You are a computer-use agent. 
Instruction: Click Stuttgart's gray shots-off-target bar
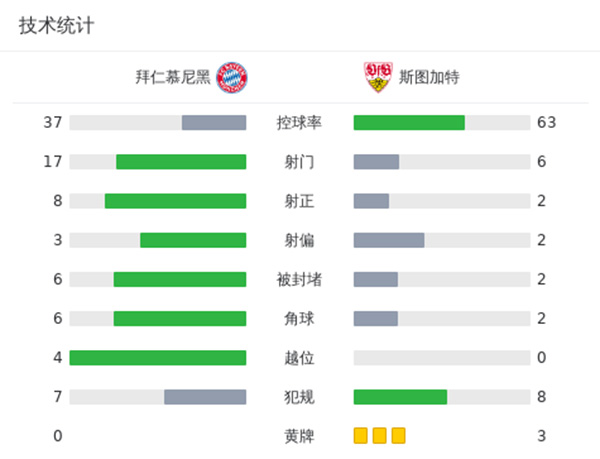pyautogui.click(x=389, y=240)
